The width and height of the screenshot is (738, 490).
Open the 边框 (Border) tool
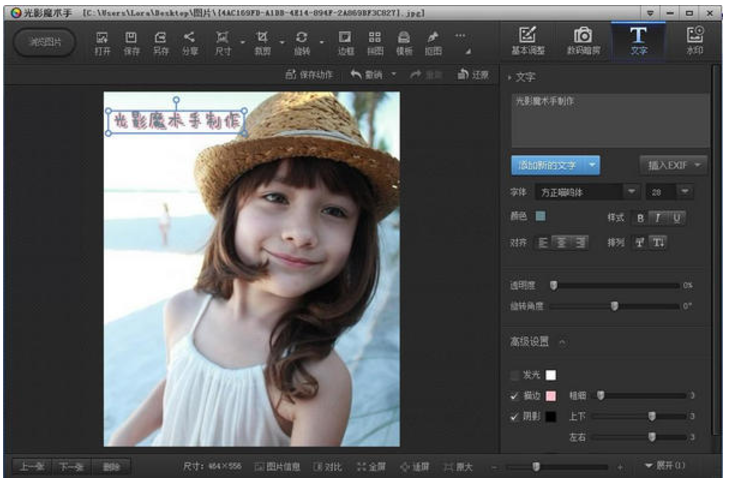345,41
